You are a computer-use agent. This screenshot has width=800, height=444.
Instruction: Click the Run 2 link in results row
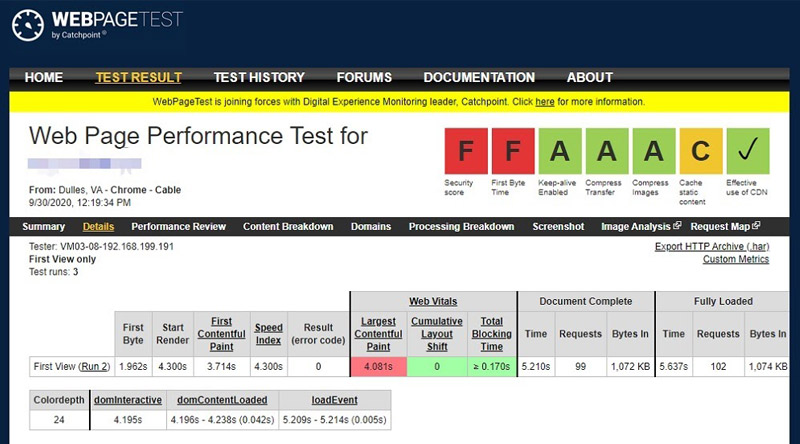pyautogui.click(x=94, y=366)
